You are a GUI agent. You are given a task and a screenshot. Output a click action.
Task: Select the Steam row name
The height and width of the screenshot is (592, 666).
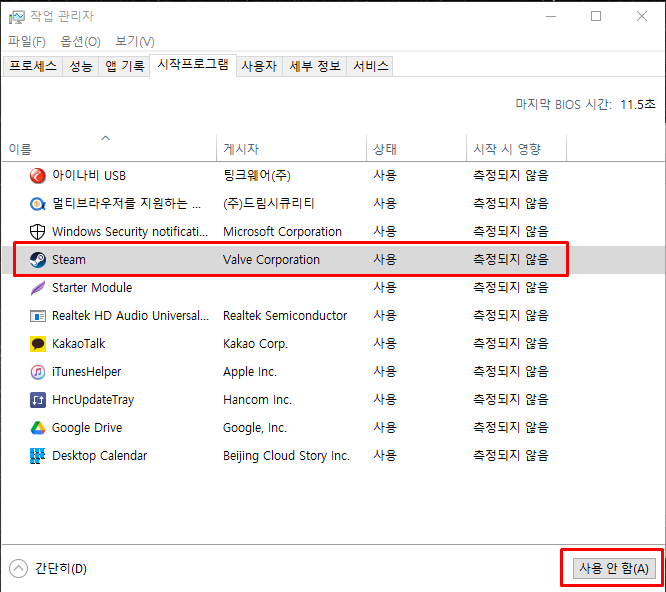(x=69, y=259)
